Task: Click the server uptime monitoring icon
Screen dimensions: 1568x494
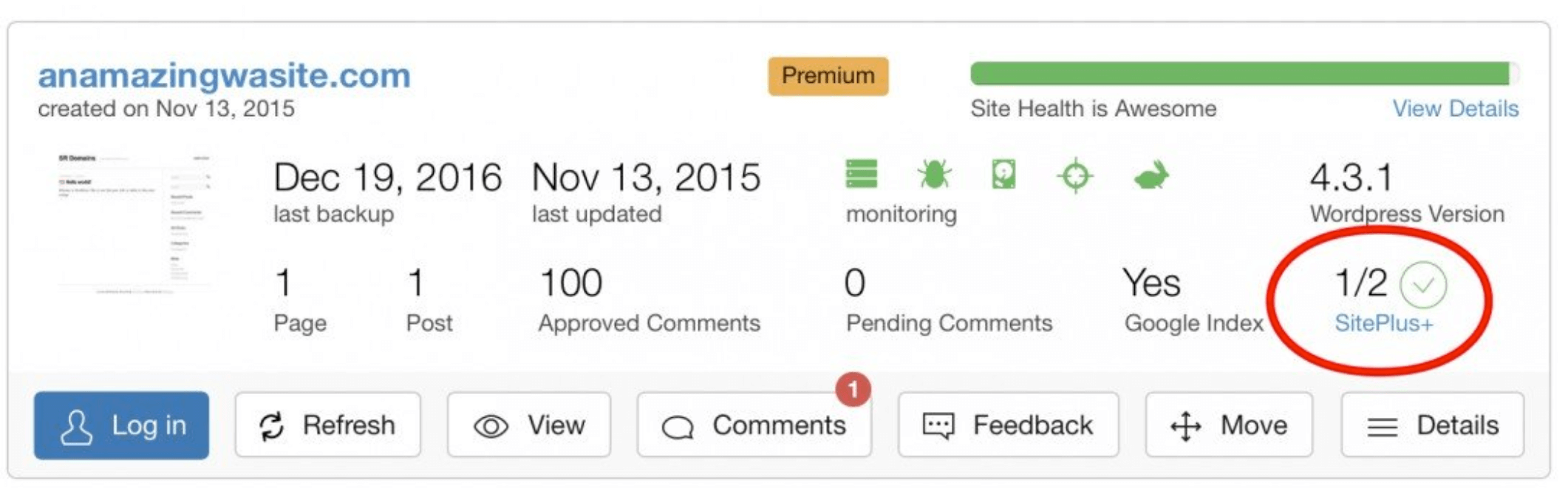Action: point(862,175)
